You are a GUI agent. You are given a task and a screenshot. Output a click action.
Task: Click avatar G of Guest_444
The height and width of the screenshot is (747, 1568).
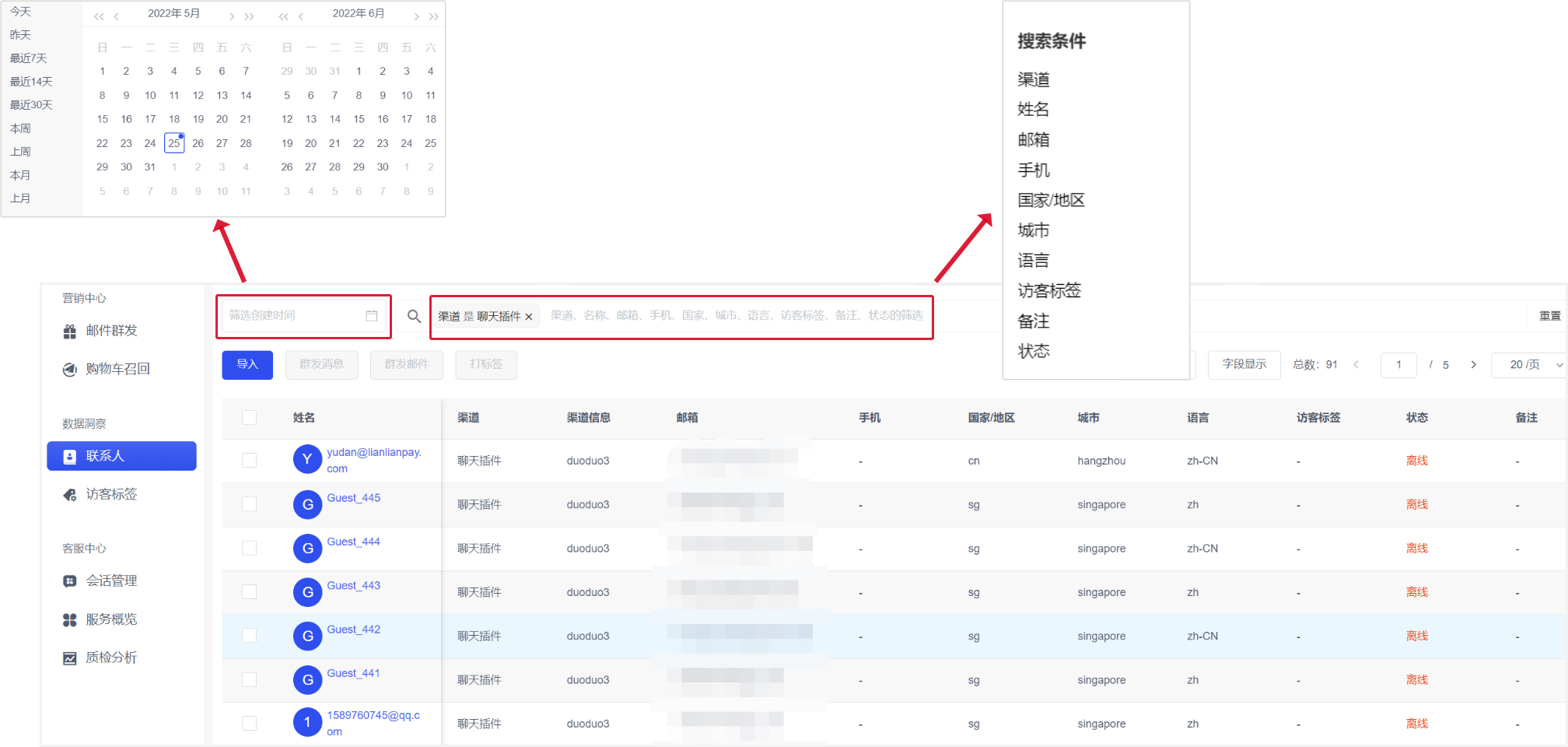[307, 549]
